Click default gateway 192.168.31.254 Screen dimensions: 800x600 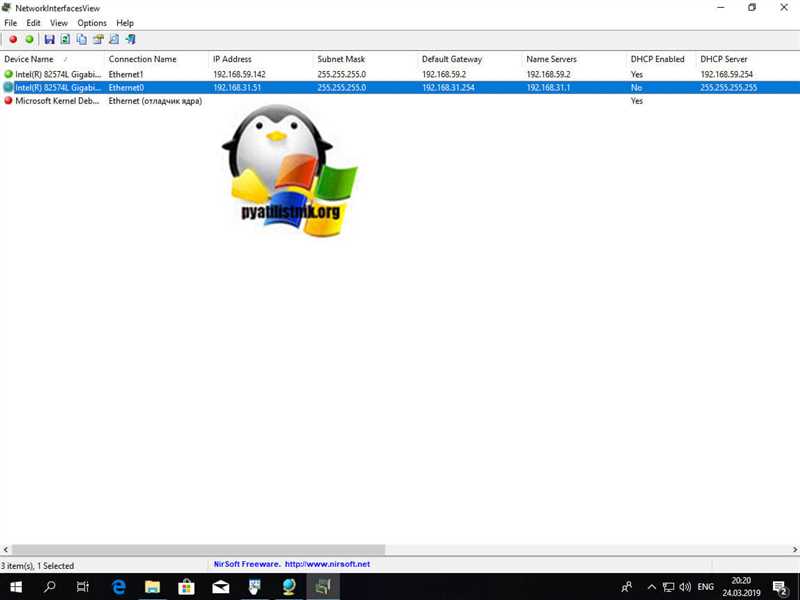click(x=448, y=87)
